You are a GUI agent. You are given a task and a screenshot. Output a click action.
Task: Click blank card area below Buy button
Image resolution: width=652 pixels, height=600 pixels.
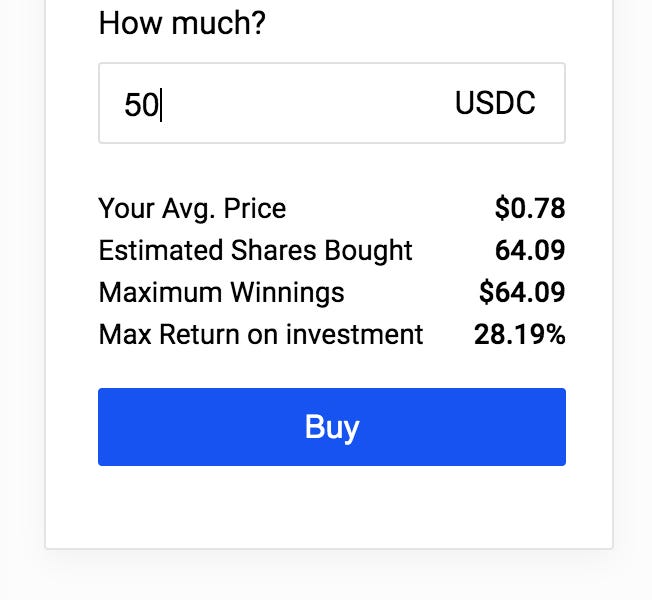coord(330,507)
